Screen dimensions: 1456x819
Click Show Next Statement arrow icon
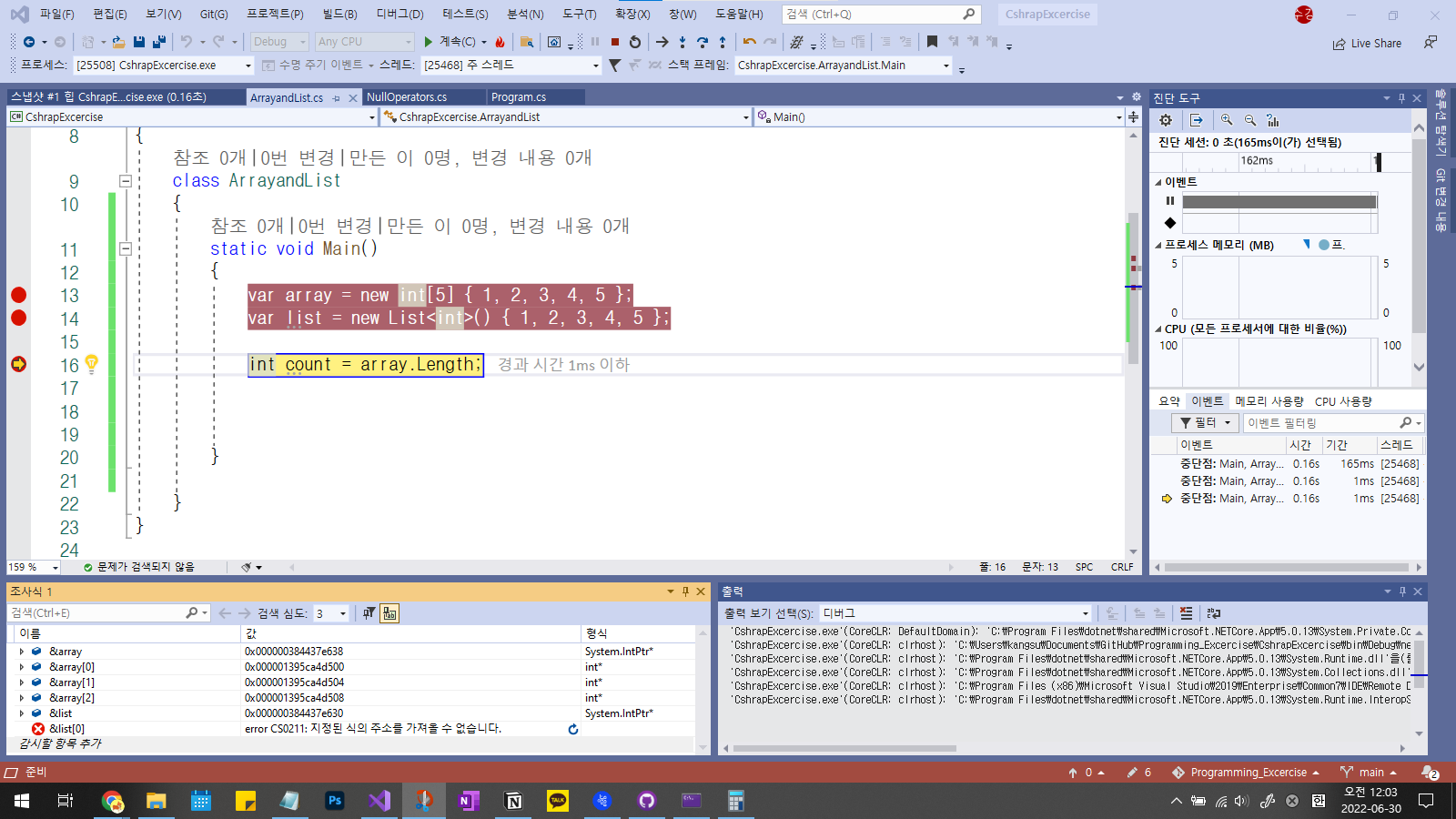pos(662,42)
